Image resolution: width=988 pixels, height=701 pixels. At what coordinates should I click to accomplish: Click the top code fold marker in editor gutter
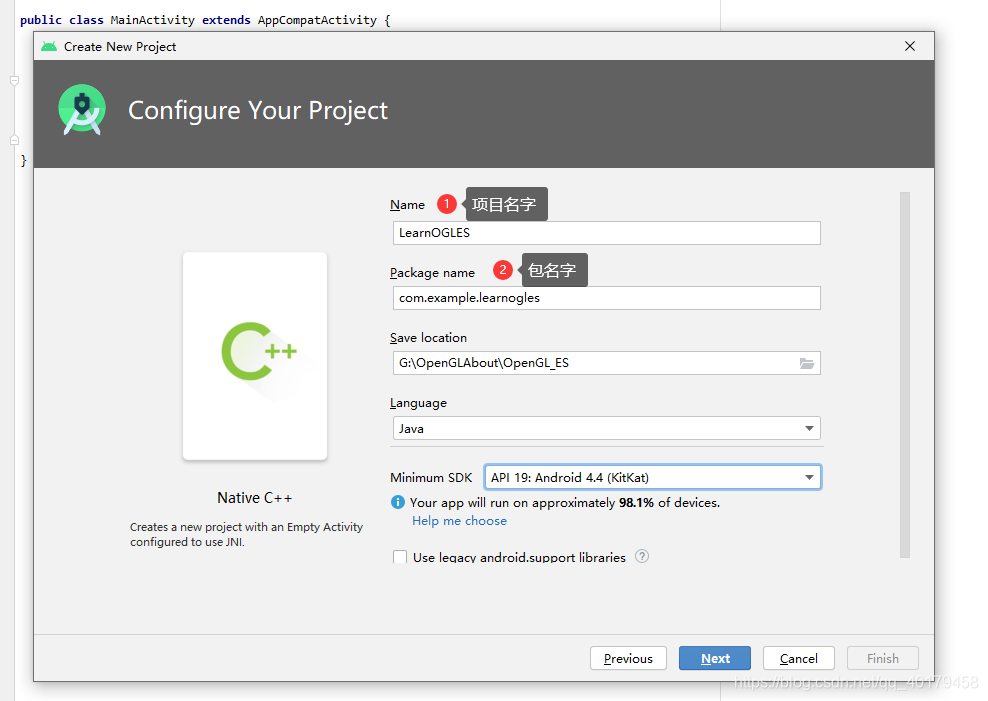click(x=14, y=81)
